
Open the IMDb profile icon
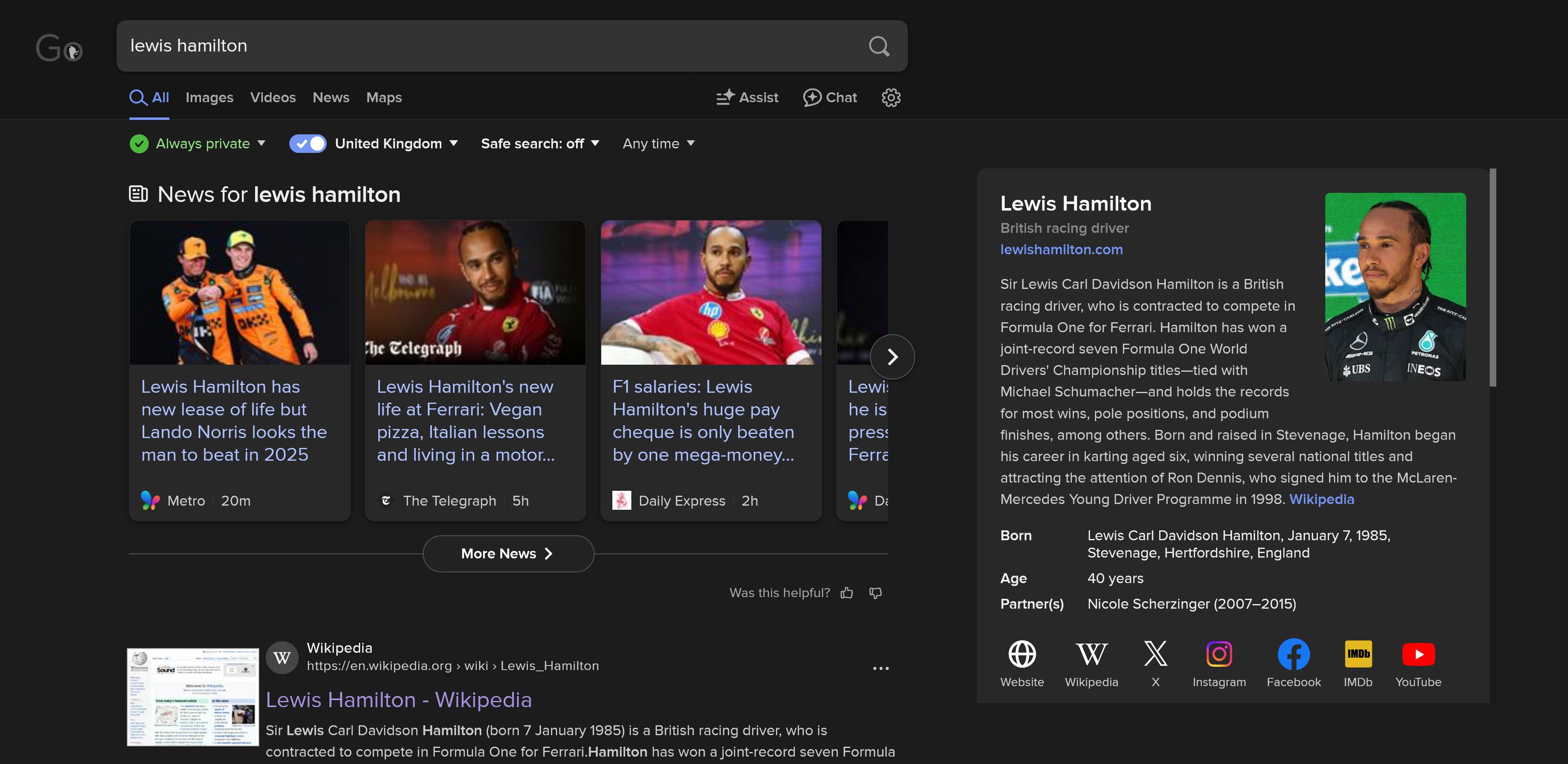click(1358, 654)
